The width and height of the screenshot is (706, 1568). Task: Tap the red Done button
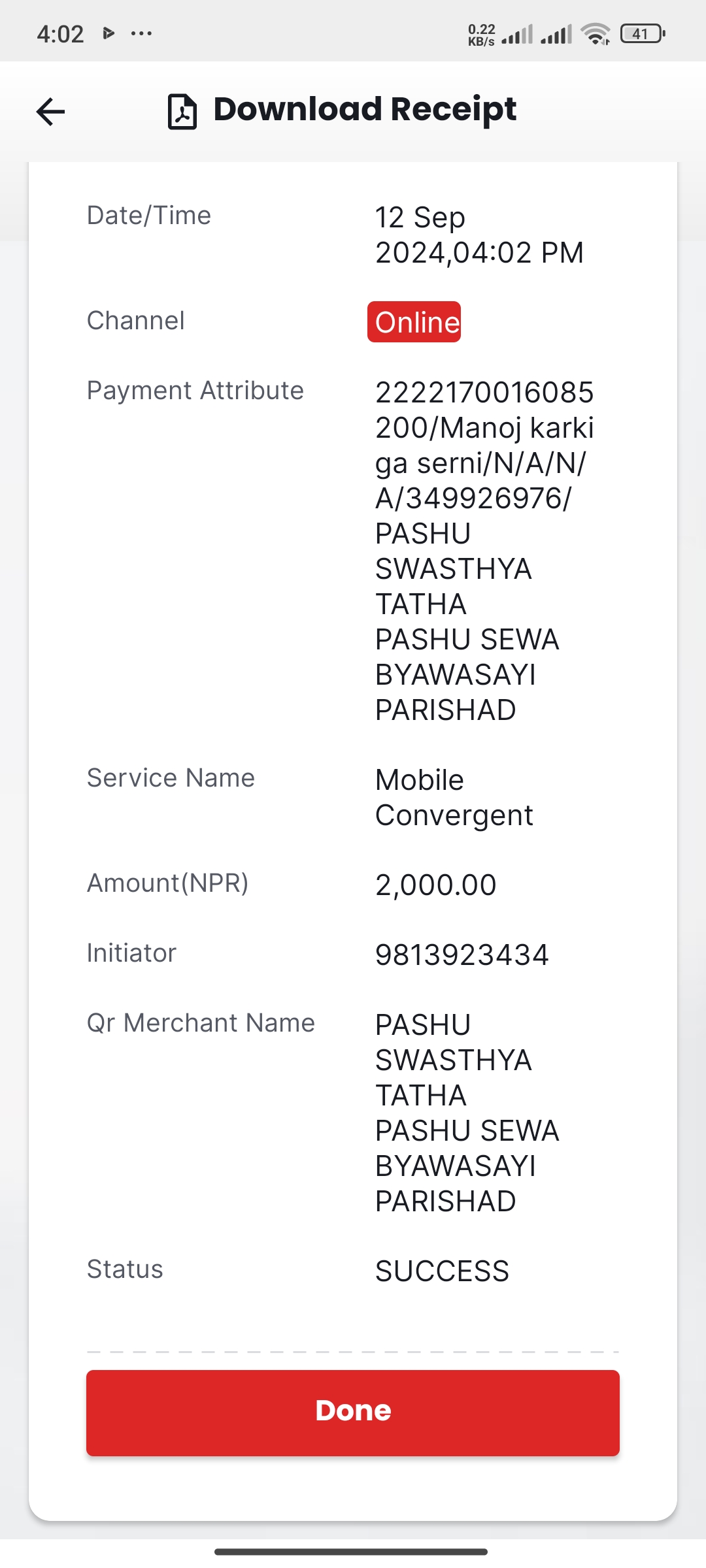[x=353, y=1413]
